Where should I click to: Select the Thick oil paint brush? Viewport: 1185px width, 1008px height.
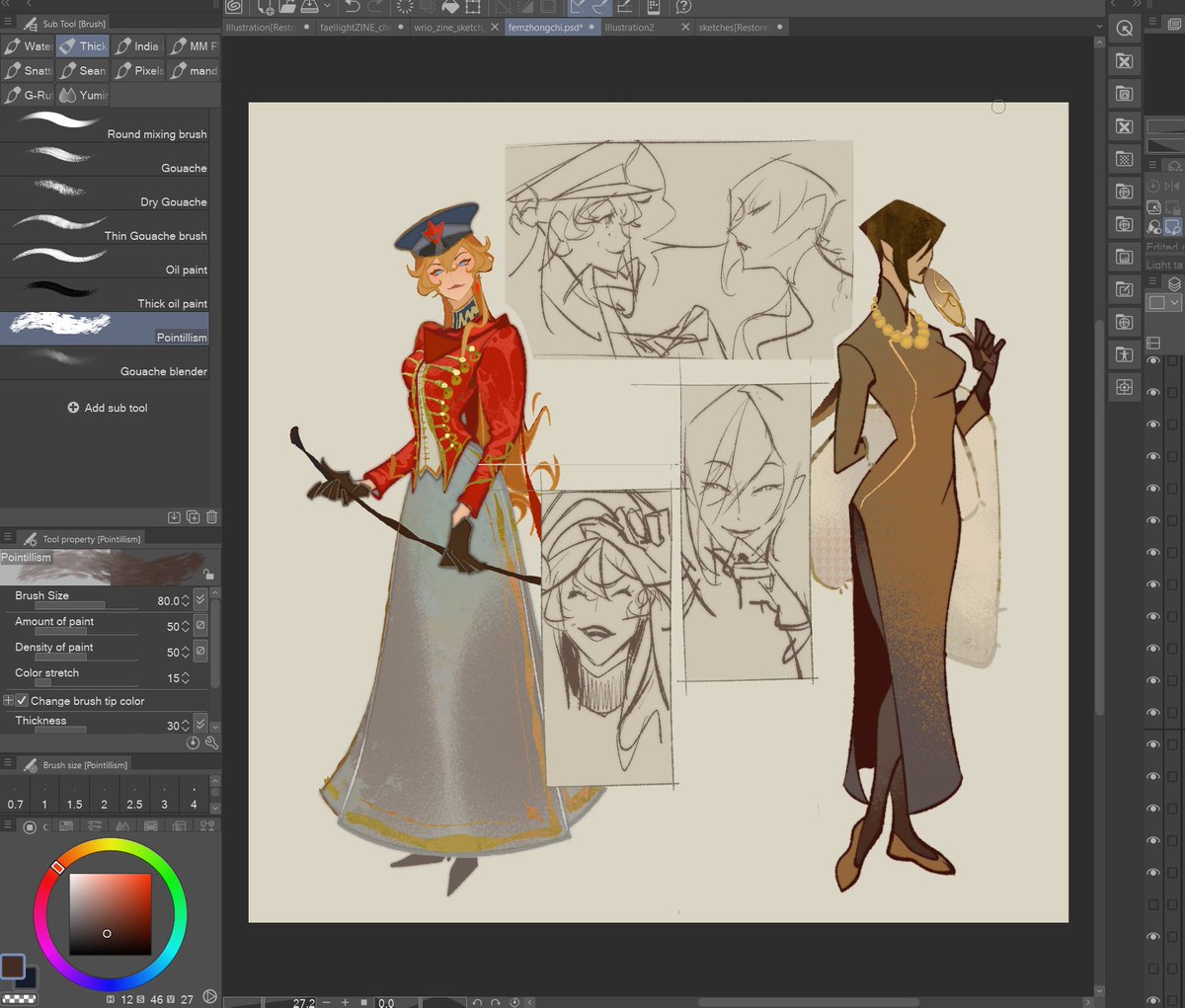(x=105, y=296)
